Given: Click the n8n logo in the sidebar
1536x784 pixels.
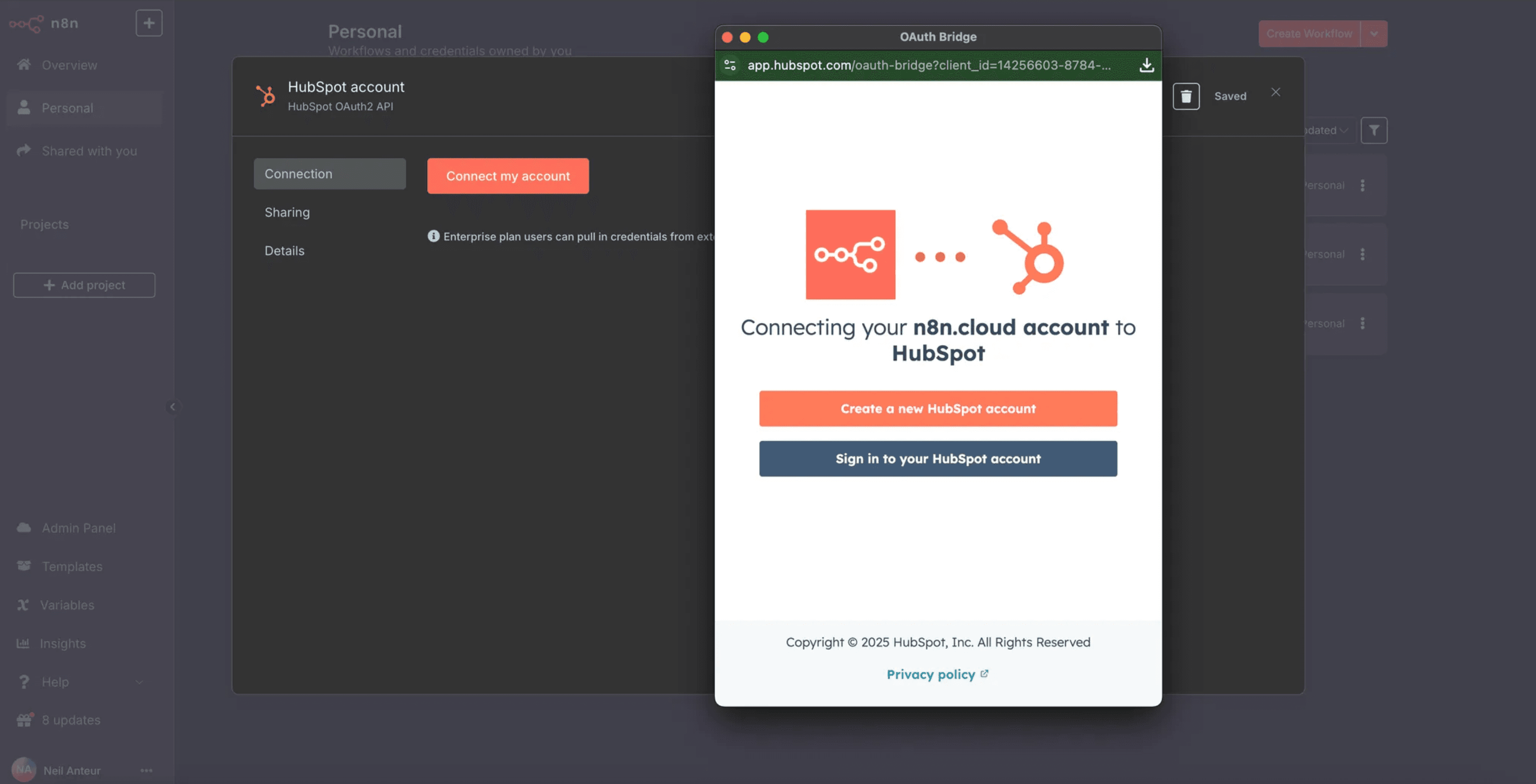Looking at the screenshot, I should (44, 24).
